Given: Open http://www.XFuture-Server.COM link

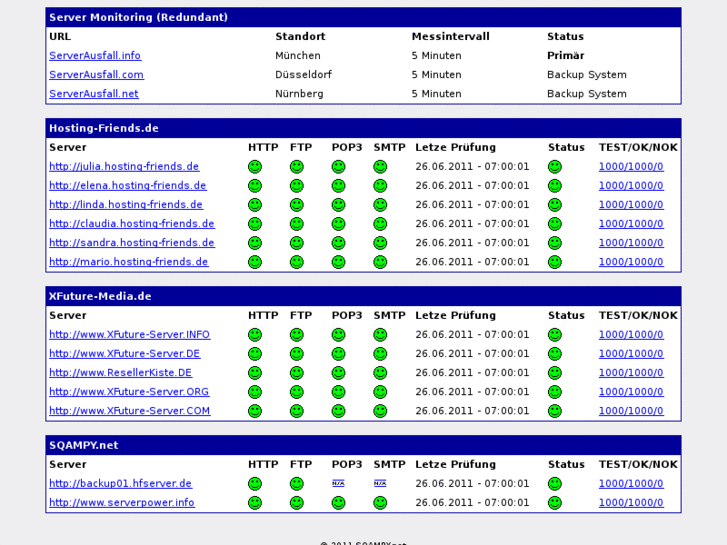Looking at the screenshot, I should click(x=129, y=410).
